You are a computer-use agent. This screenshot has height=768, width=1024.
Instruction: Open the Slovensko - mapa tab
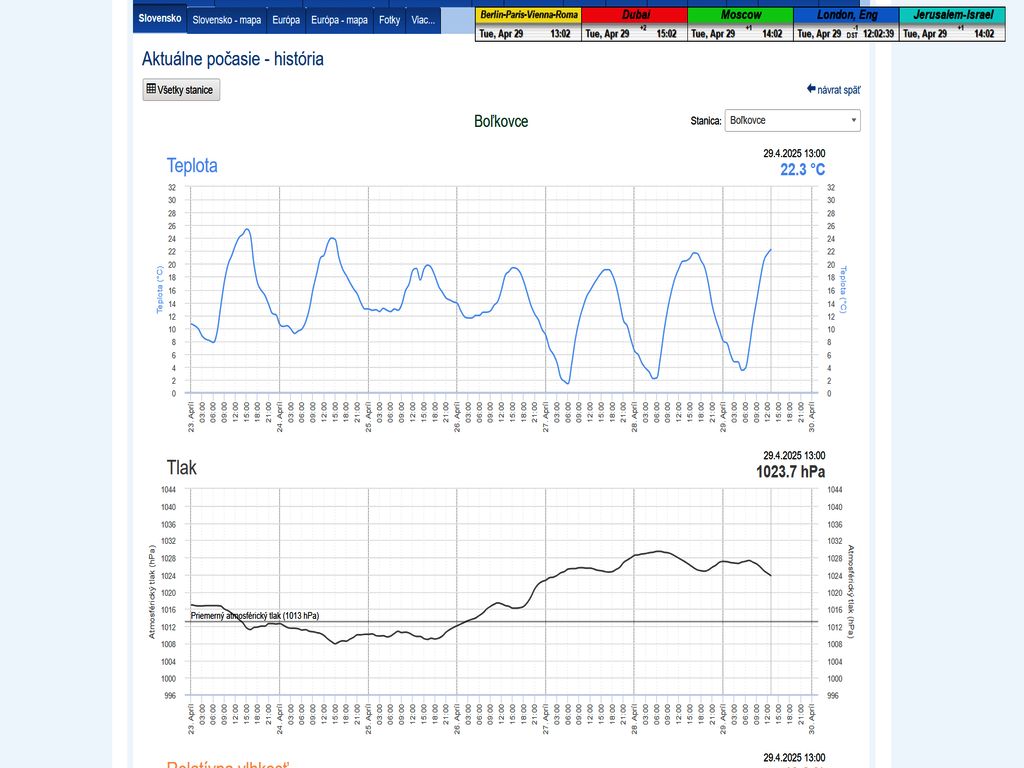pos(225,19)
